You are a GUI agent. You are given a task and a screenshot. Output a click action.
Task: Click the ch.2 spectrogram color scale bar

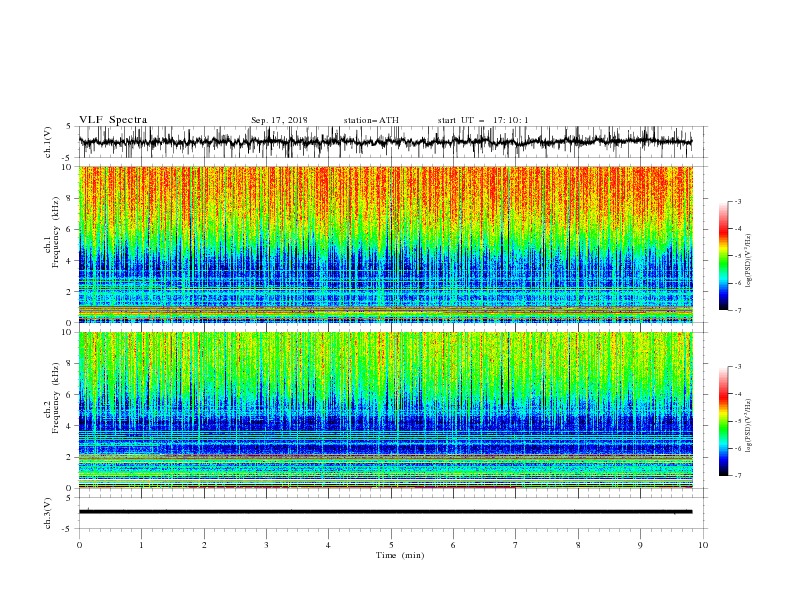[x=723, y=421]
